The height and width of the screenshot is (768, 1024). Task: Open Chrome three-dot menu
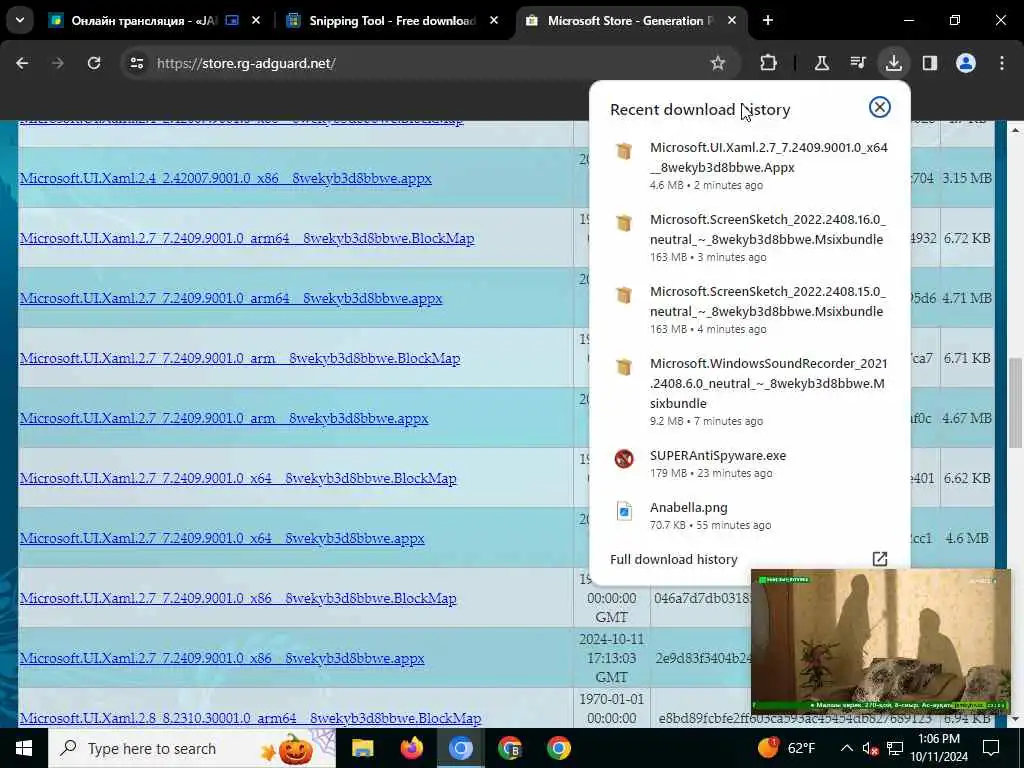coord(1002,63)
